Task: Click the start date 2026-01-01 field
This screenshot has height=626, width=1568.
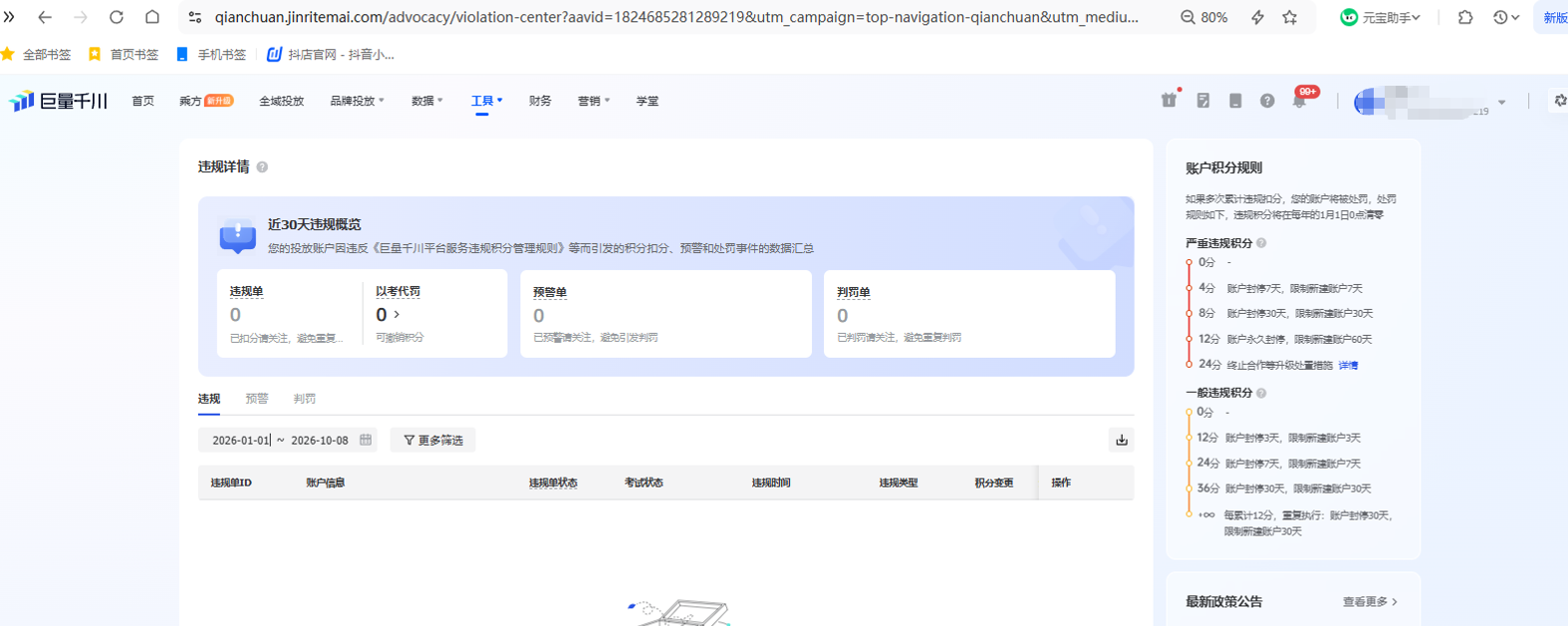Action: (241, 440)
